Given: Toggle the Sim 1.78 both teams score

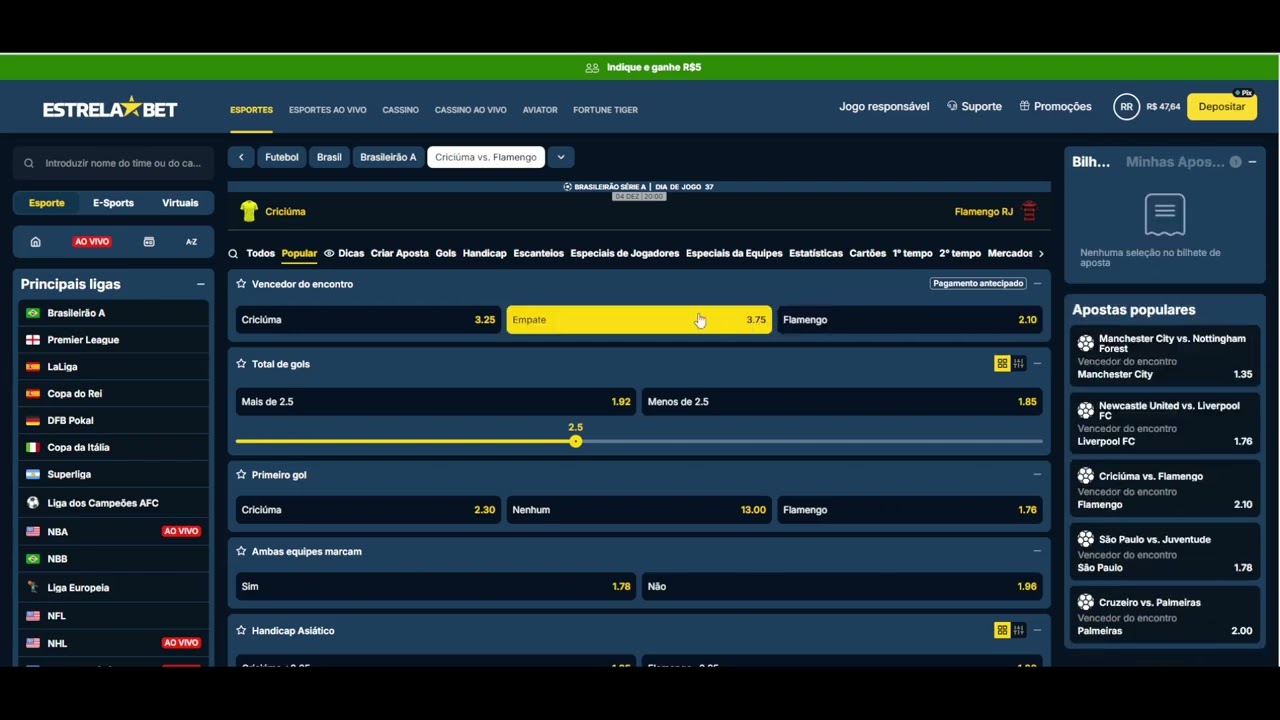Looking at the screenshot, I should pyautogui.click(x=436, y=587).
